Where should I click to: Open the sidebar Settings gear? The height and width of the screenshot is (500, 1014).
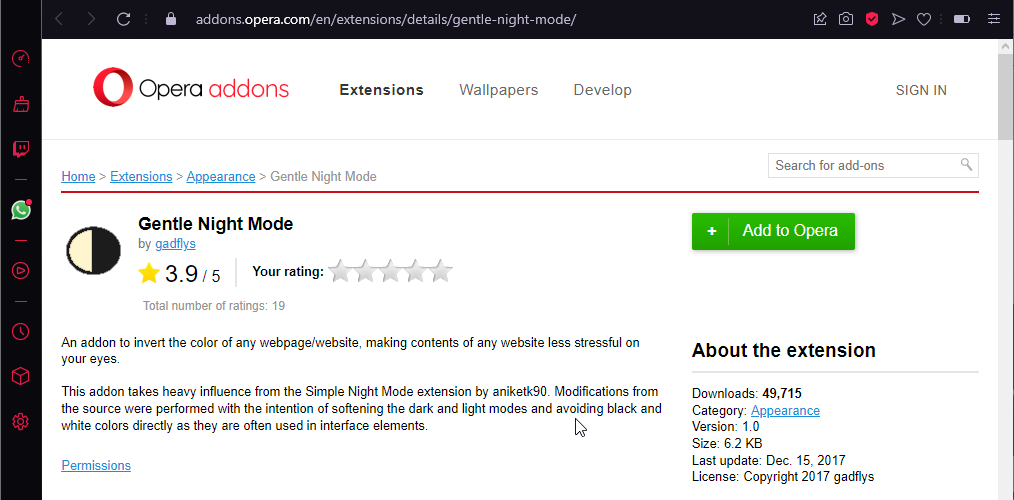click(x=20, y=422)
